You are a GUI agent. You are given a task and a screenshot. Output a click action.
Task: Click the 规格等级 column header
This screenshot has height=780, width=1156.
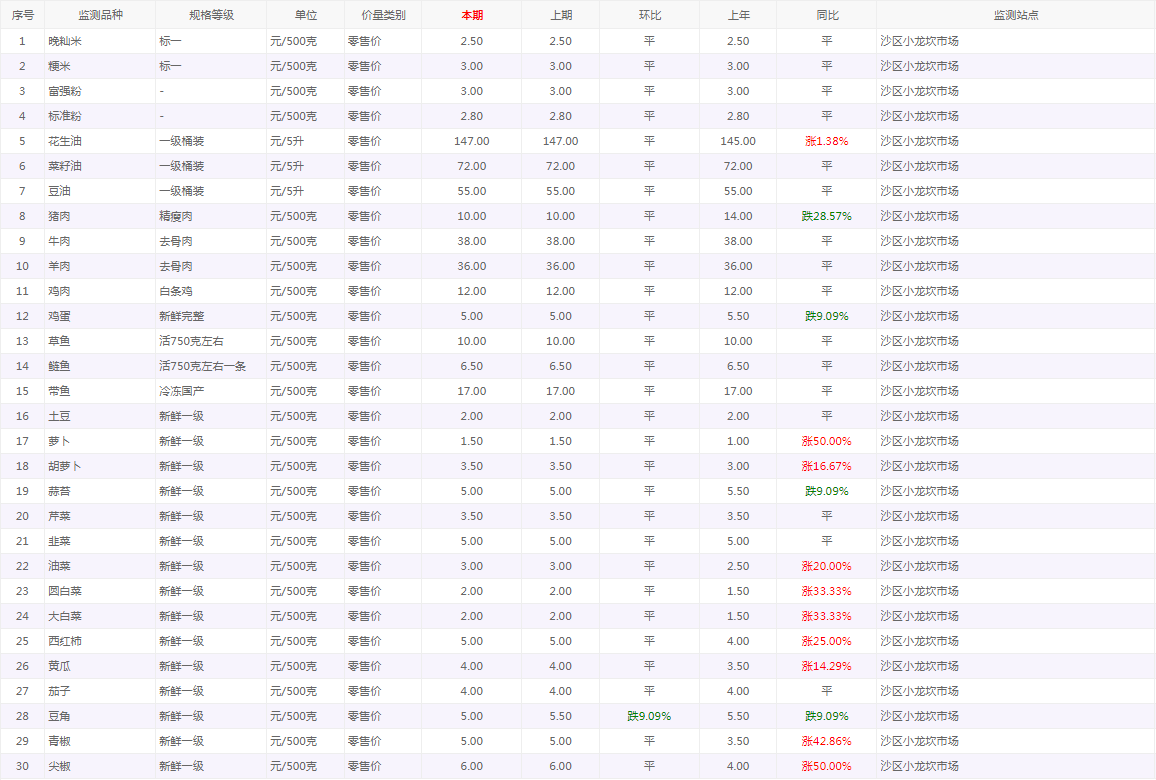[x=211, y=15]
